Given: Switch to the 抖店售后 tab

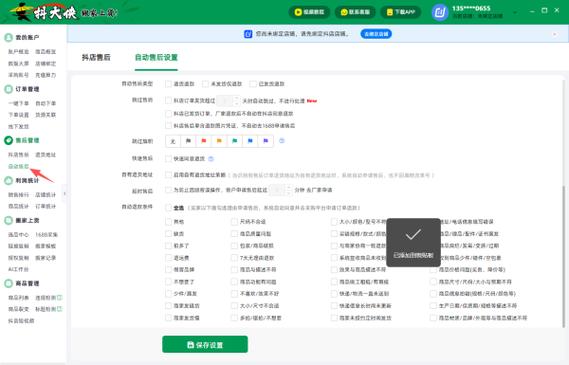Looking at the screenshot, I should (96, 57).
